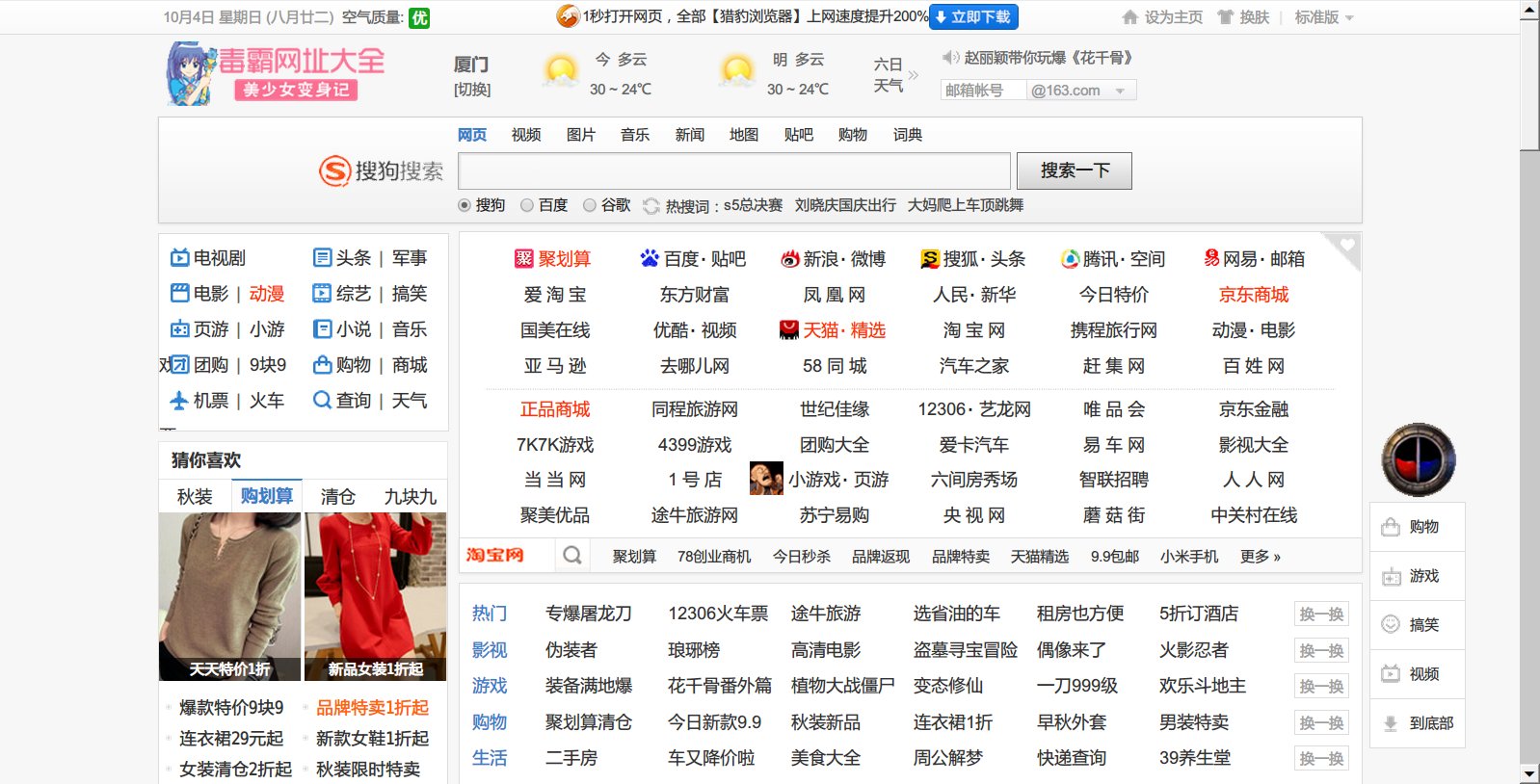Click the magnifier icon beside 查询

(x=323, y=400)
